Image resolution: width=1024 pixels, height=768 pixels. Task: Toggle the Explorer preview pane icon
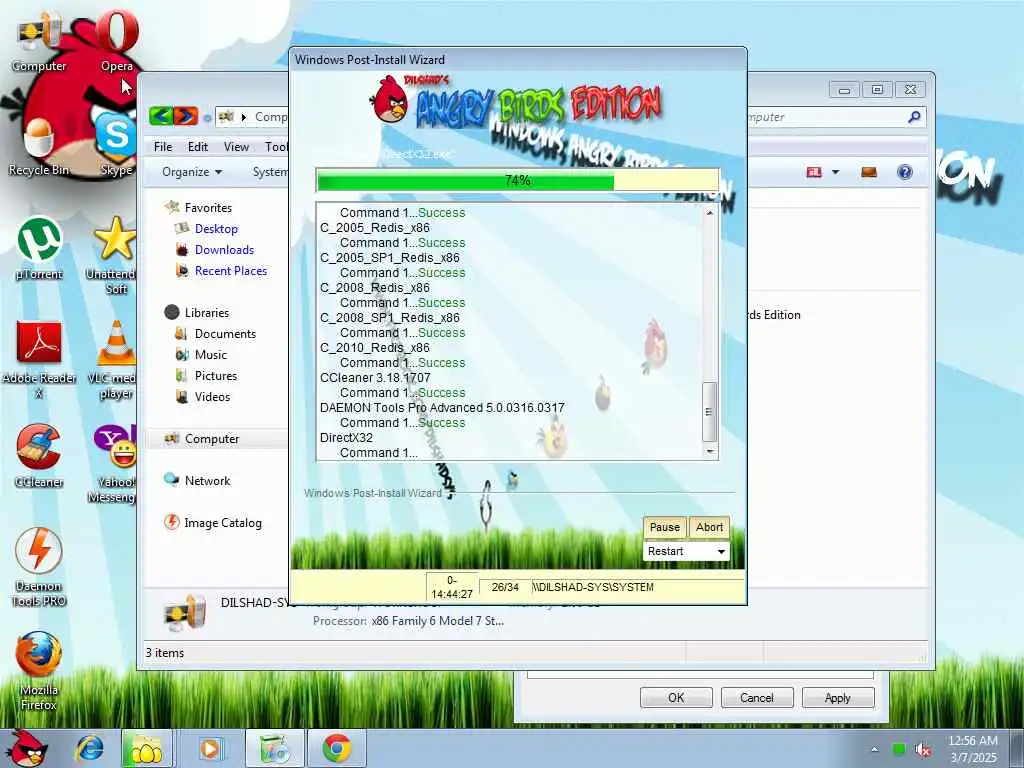pos(869,172)
